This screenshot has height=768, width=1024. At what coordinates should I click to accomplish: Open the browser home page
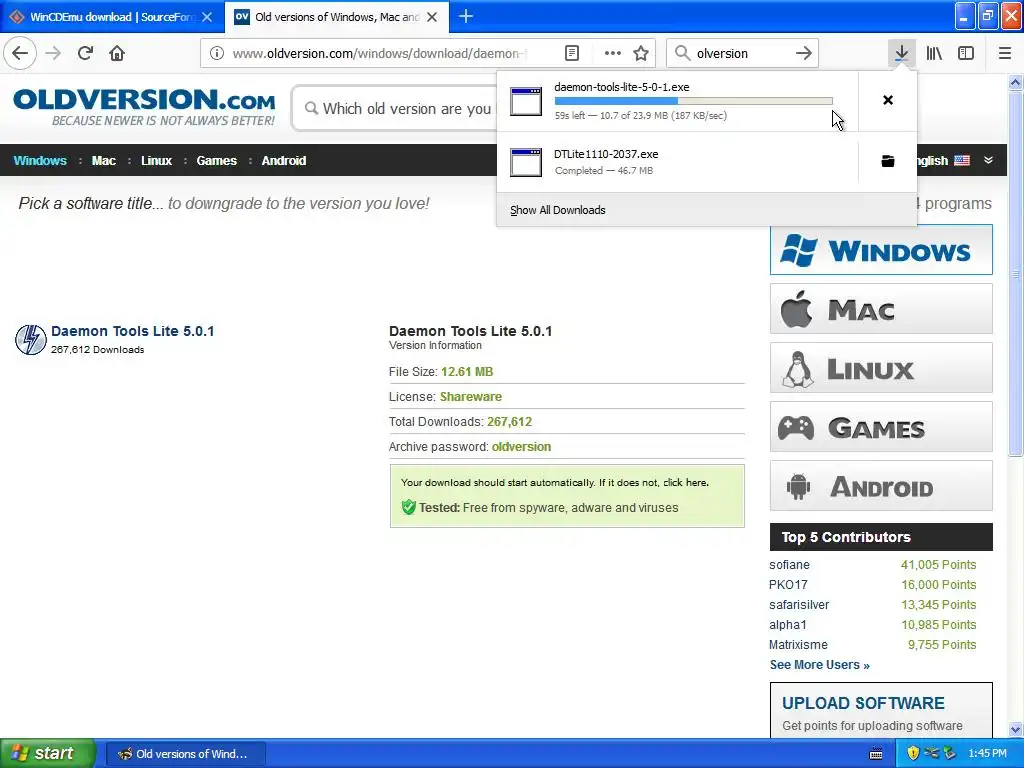pyautogui.click(x=117, y=53)
